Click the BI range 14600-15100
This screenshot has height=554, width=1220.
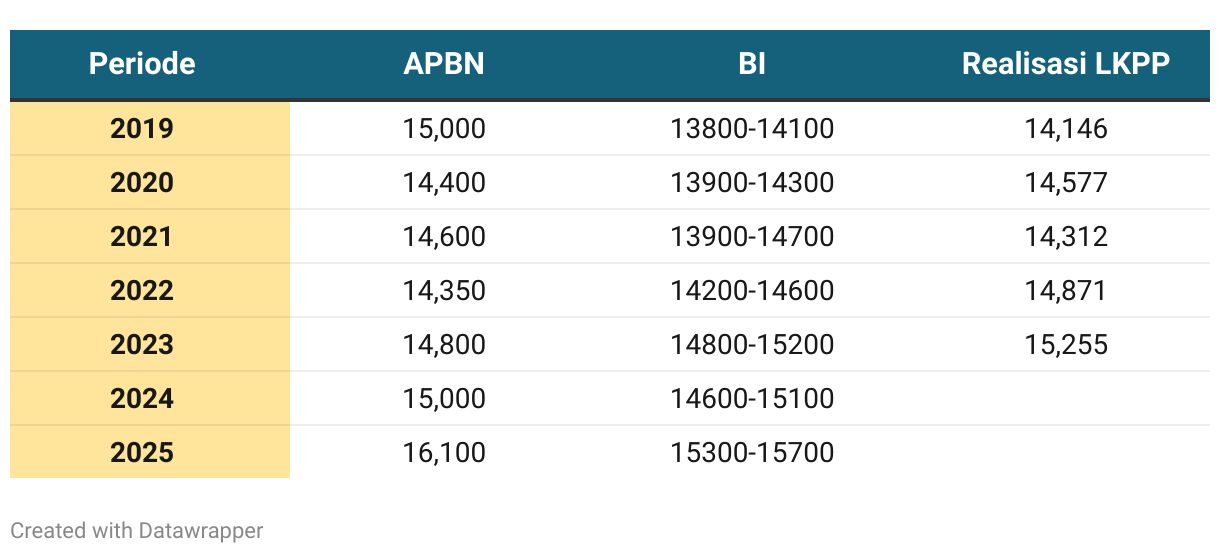pyautogui.click(x=752, y=399)
